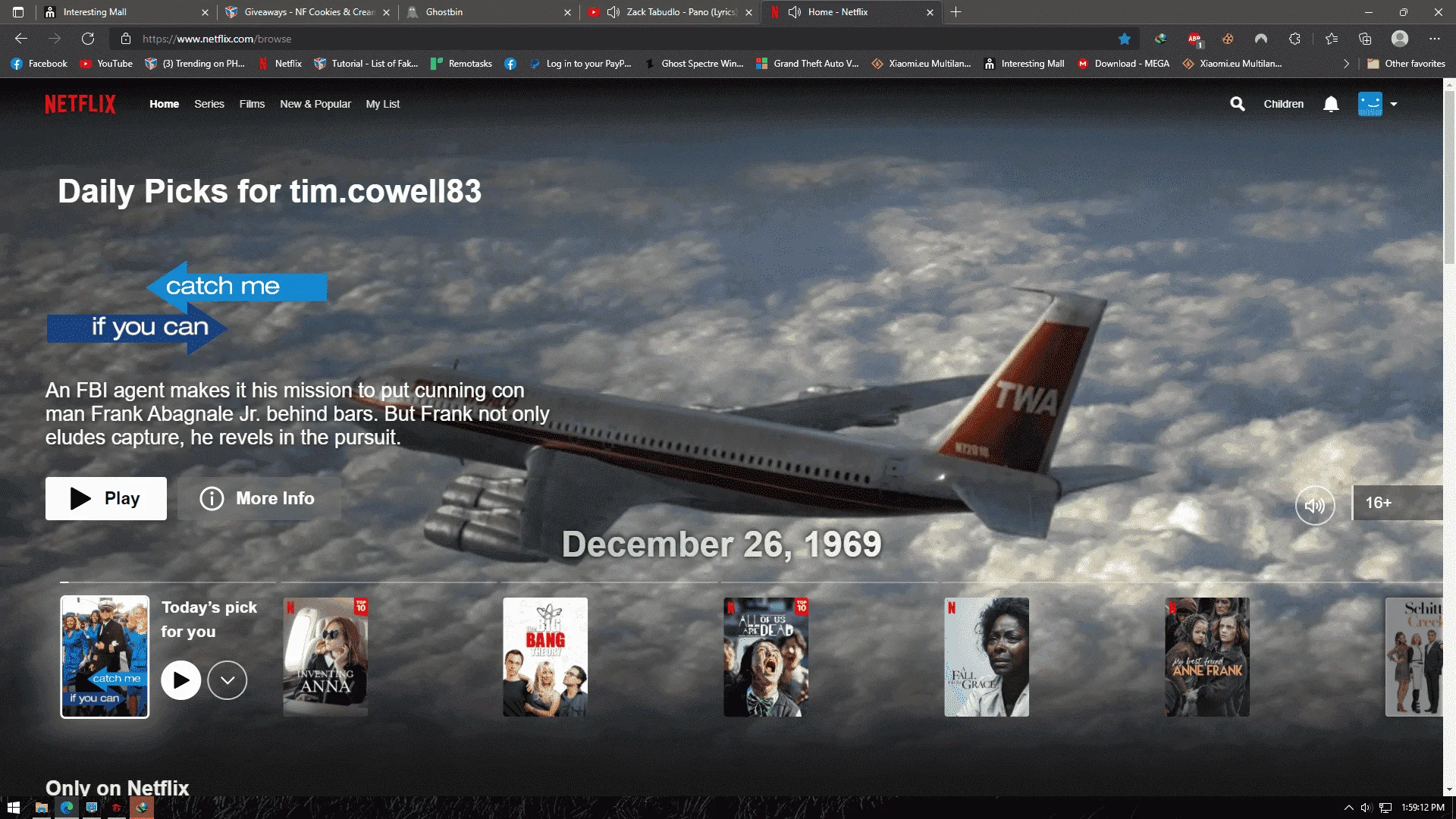
Task: Open the browser profile account icon
Action: [x=1400, y=39]
